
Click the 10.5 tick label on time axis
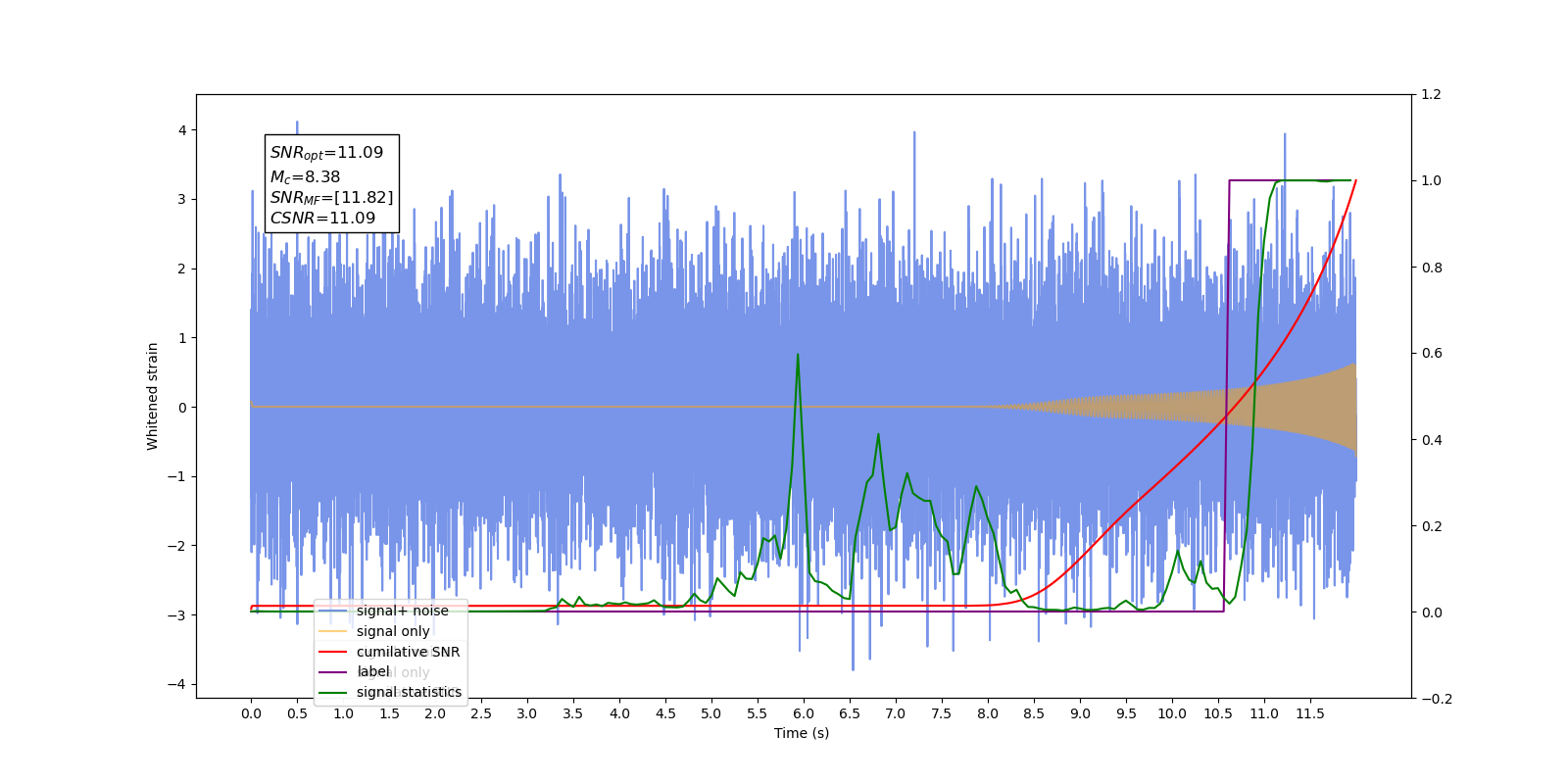(1218, 713)
